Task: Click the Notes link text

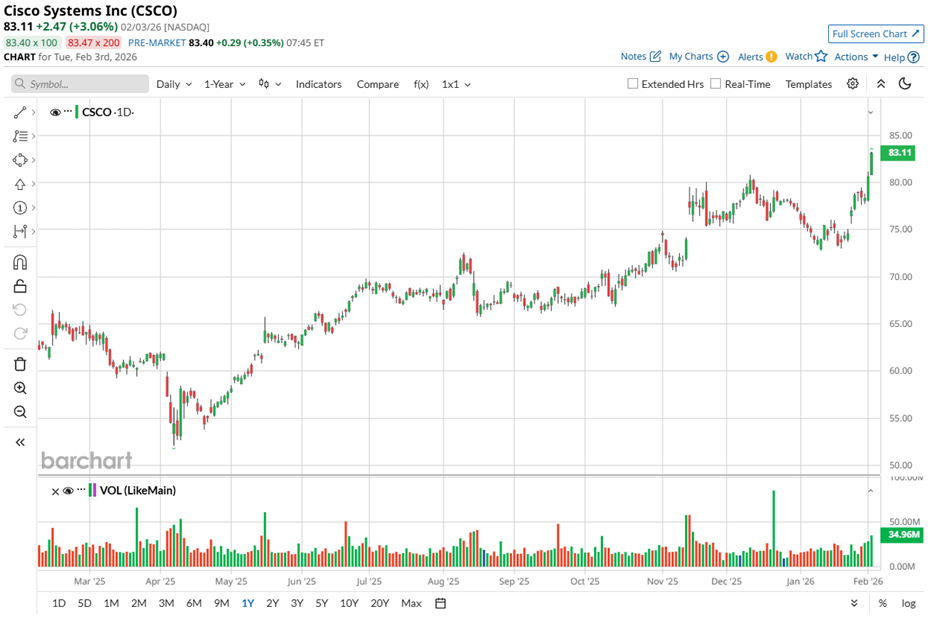Action: tap(633, 56)
